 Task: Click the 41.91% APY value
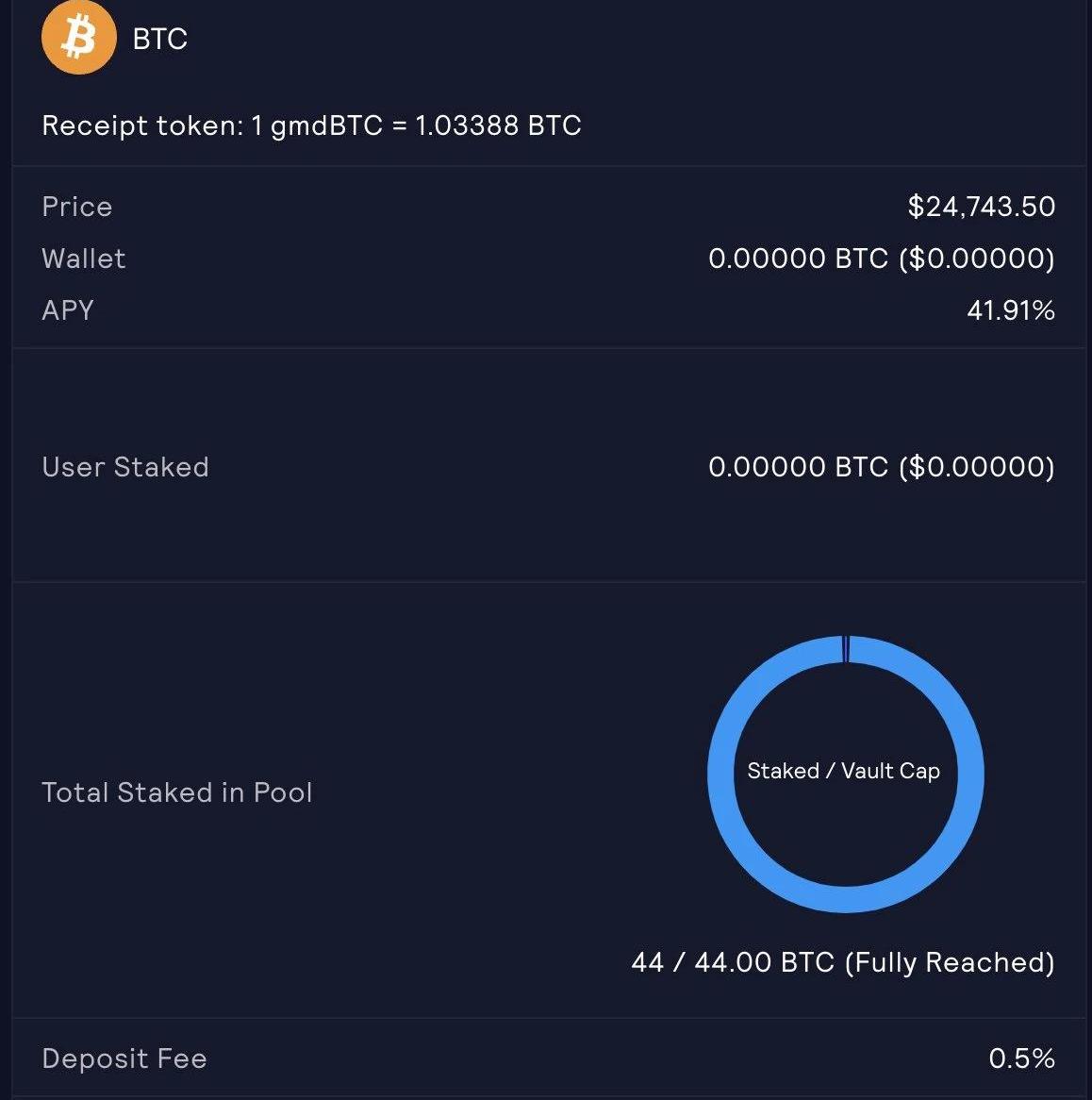[1010, 310]
